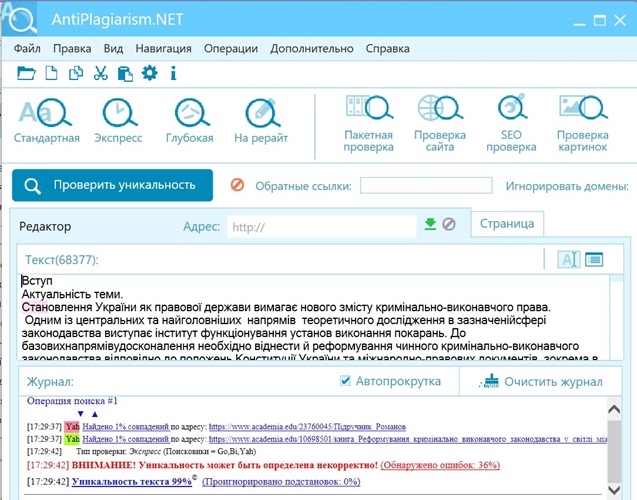Click the Текст(68377) label
This screenshot has height=500, width=637.
tap(62, 260)
